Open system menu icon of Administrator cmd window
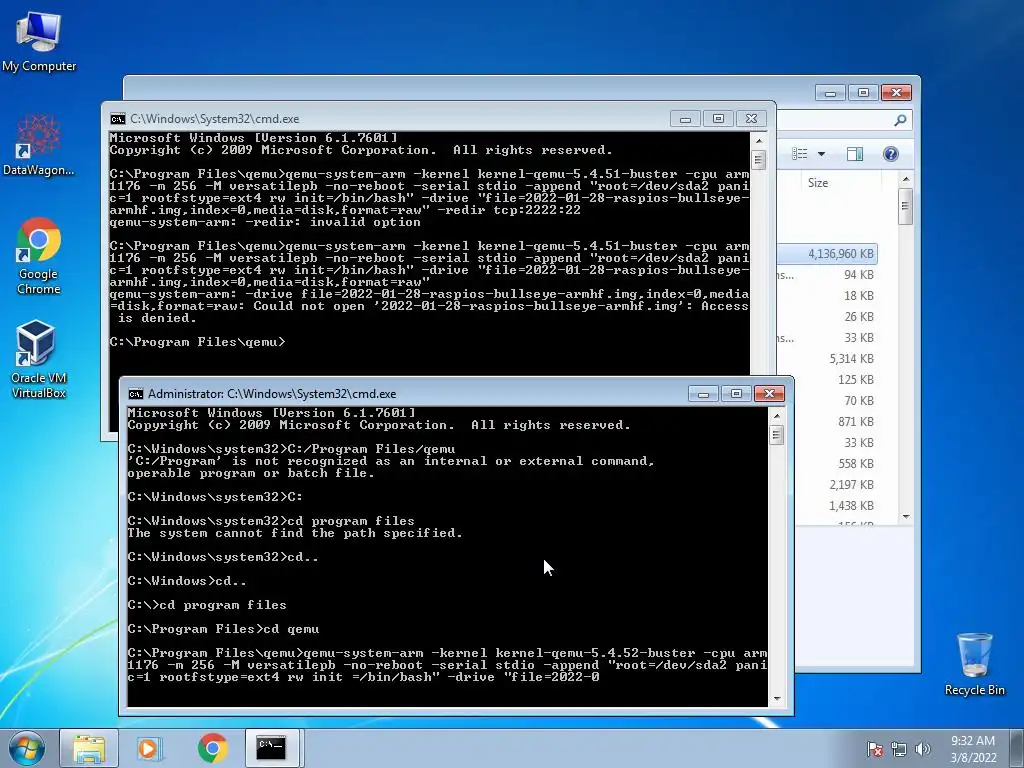This screenshot has height=768, width=1024. tap(136, 394)
